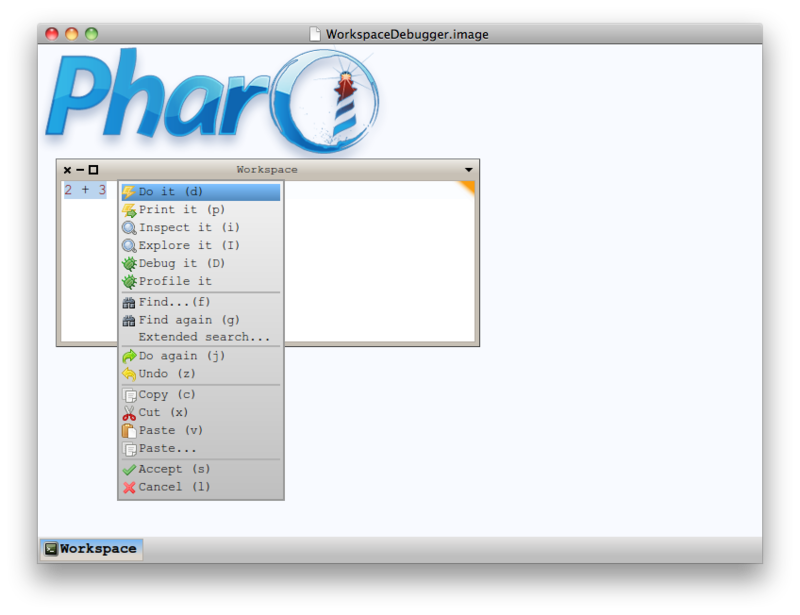The image size is (800, 615).
Task: Click the red X Cancel icon
Action: (x=129, y=487)
